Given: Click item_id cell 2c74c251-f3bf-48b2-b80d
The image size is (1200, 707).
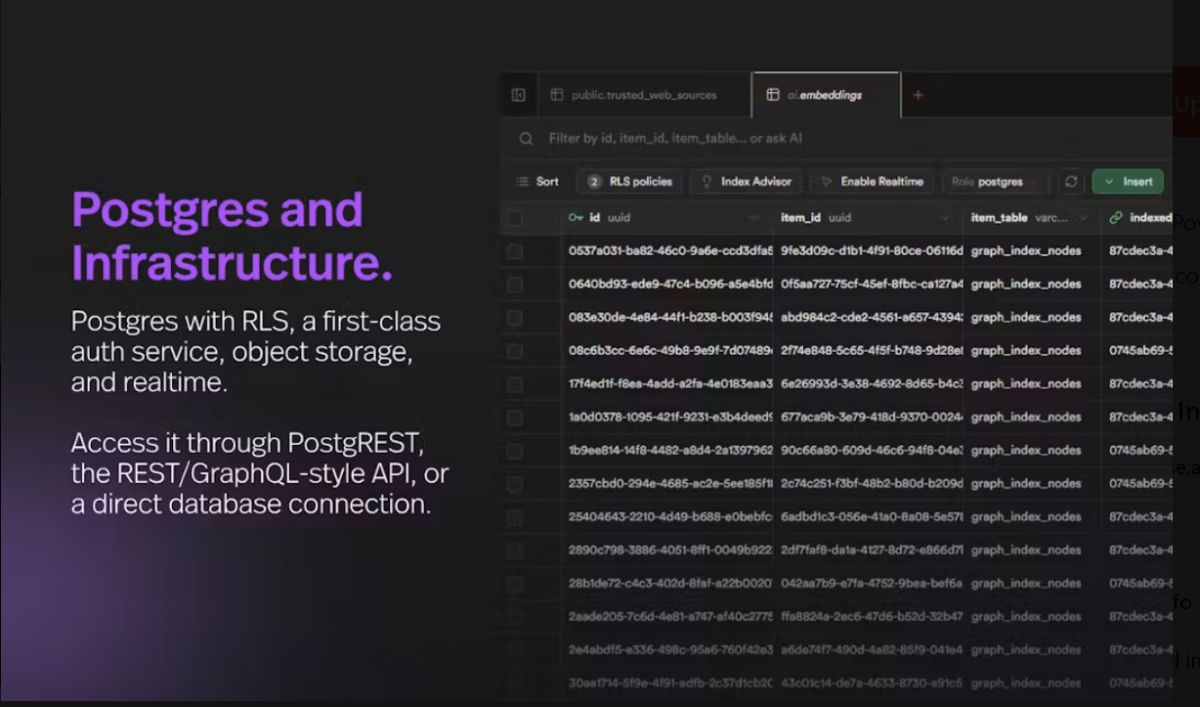Looking at the screenshot, I should tap(870, 483).
